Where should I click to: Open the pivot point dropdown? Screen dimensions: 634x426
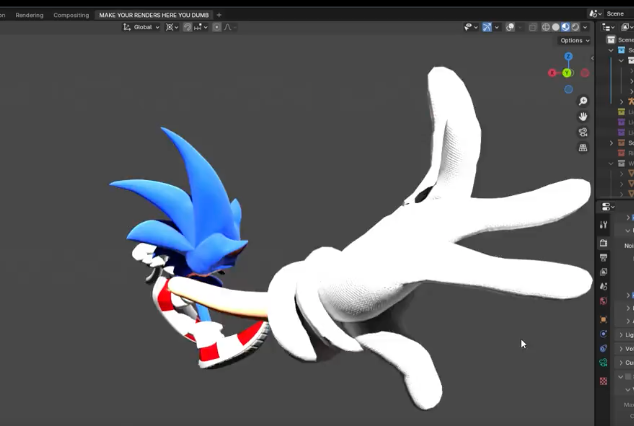(x=172, y=27)
